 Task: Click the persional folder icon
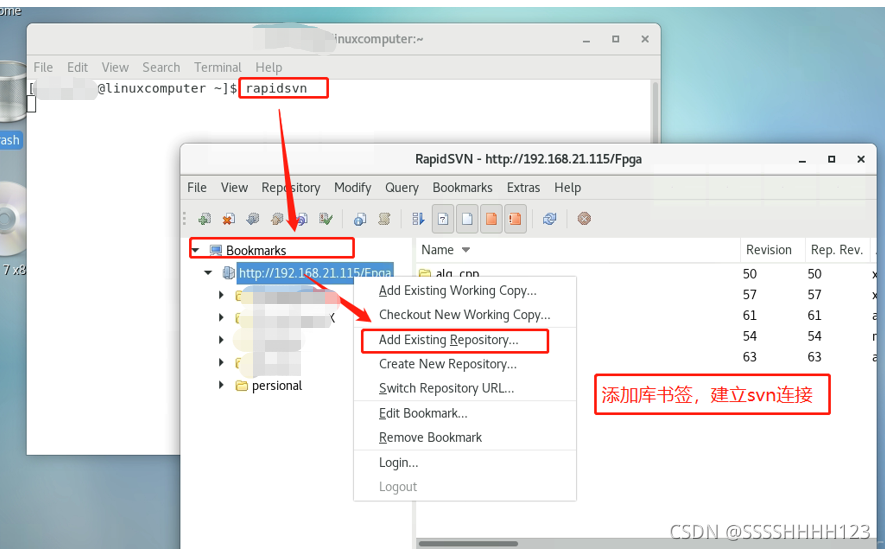pyautogui.click(x=242, y=386)
